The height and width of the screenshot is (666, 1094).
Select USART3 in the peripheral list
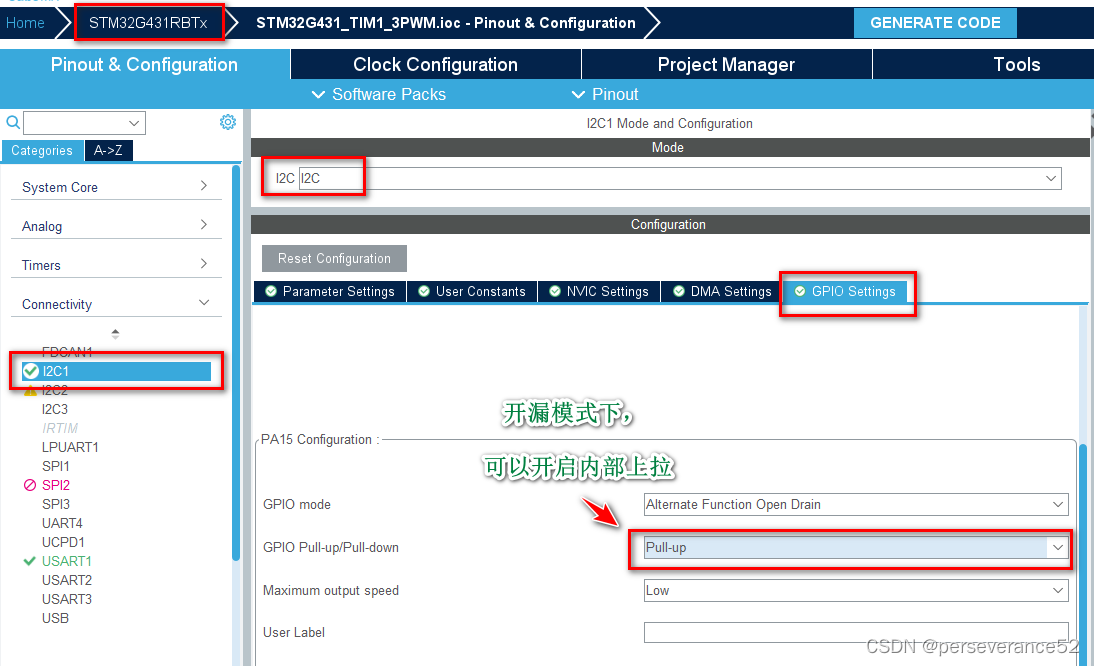coord(66,599)
